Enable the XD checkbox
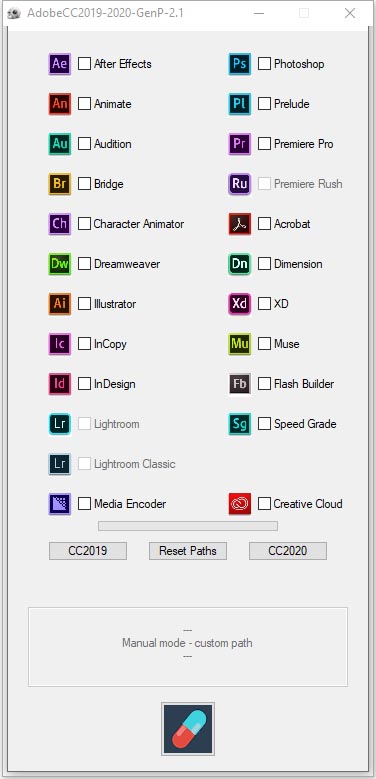This screenshot has height=779, width=376. pos(265,304)
